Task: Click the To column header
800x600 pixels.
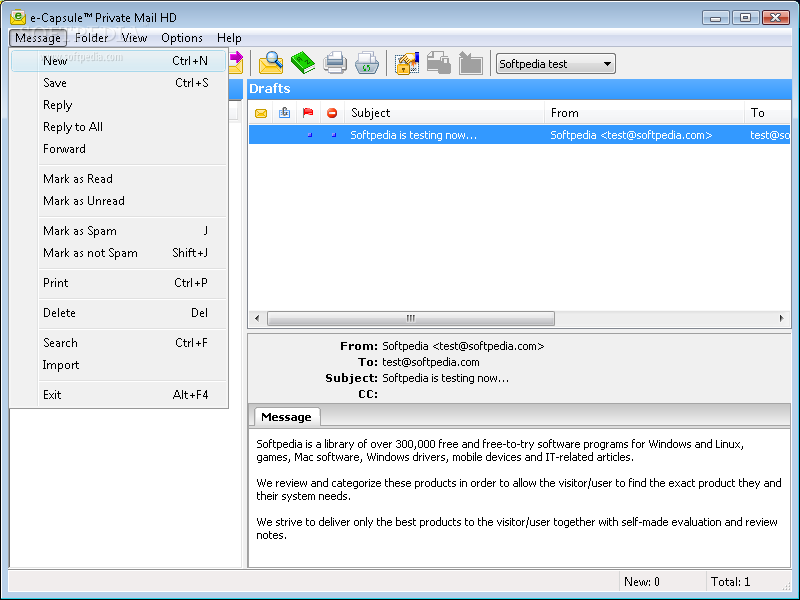Action: pos(768,113)
